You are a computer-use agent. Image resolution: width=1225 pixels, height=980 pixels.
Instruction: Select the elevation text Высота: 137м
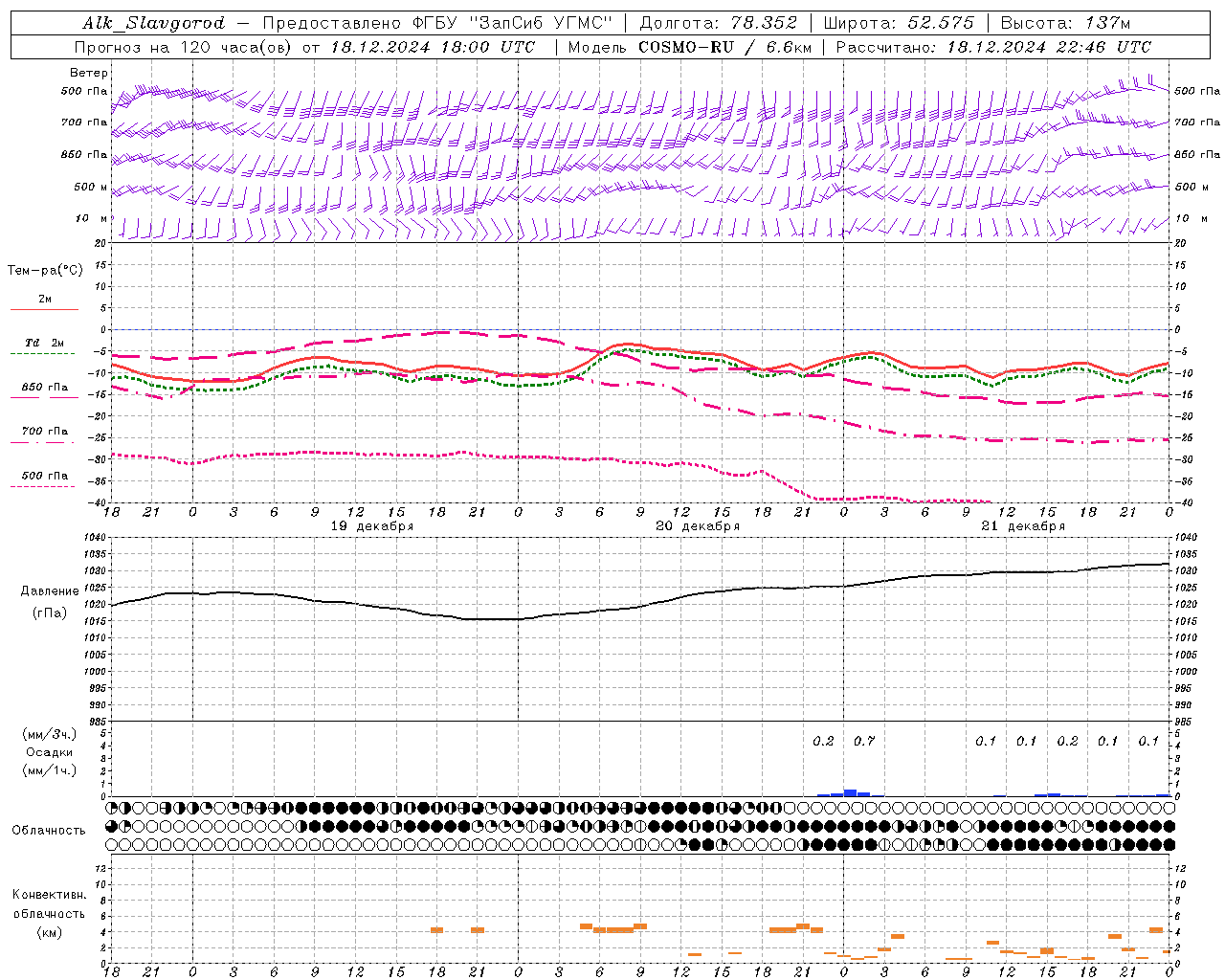point(1065,23)
